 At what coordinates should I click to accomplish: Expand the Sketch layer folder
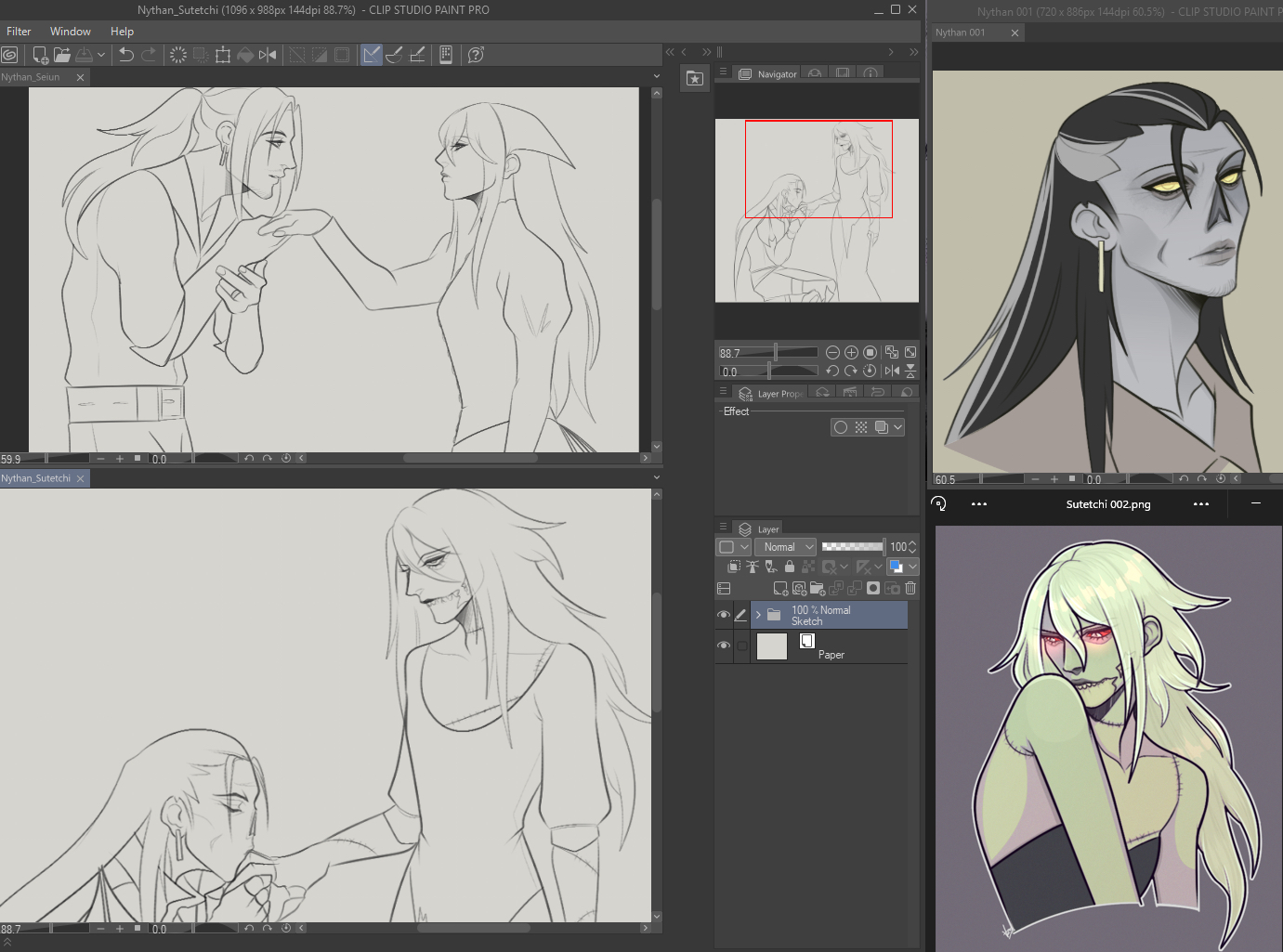(758, 615)
